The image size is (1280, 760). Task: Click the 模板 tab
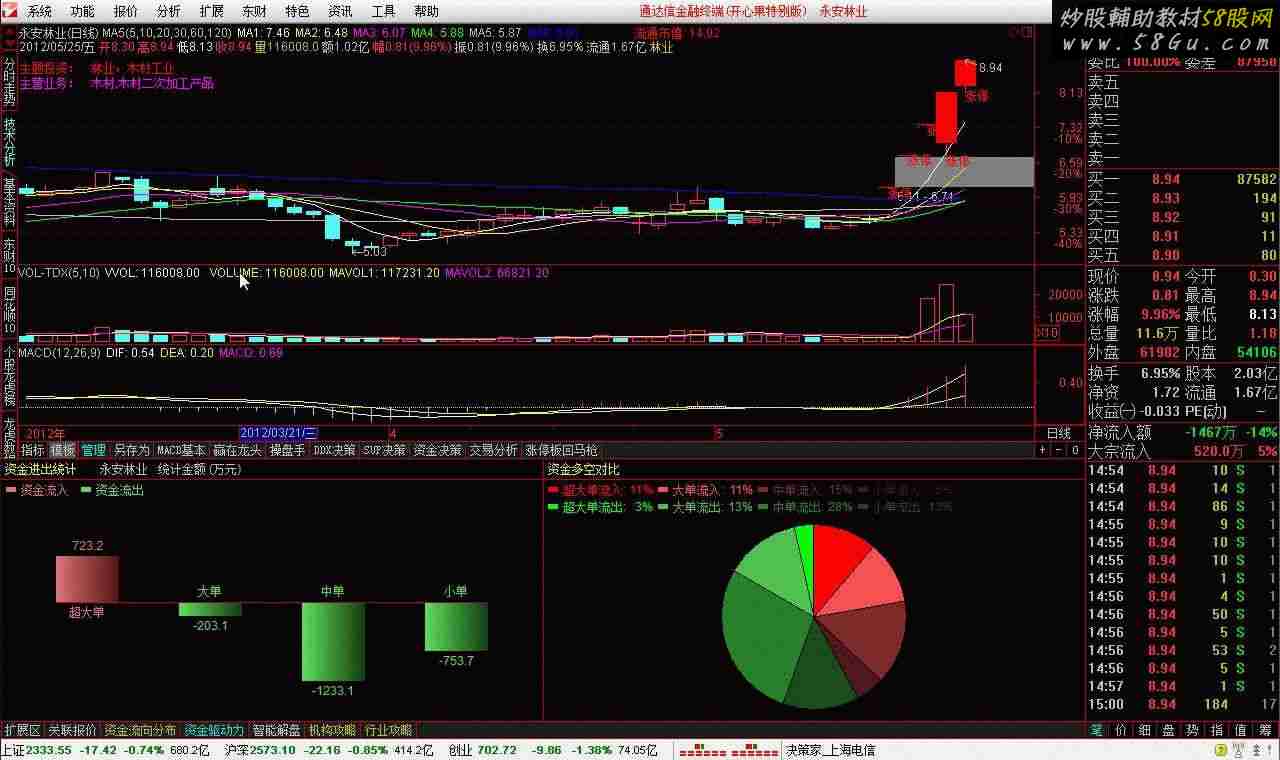pos(63,450)
